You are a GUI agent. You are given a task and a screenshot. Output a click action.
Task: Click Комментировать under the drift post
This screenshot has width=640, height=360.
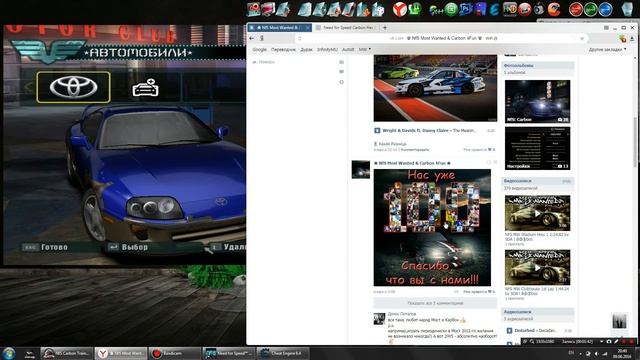(x=415, y=150)
